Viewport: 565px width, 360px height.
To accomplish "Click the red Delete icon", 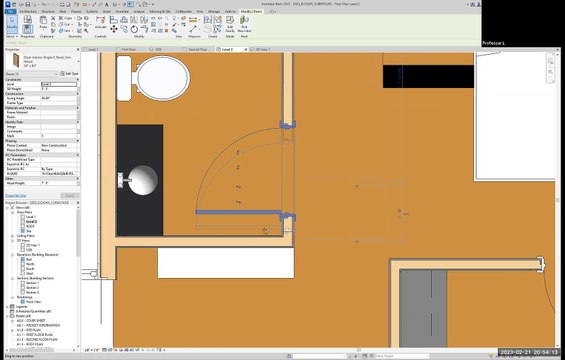I will [x=166, y=31].
